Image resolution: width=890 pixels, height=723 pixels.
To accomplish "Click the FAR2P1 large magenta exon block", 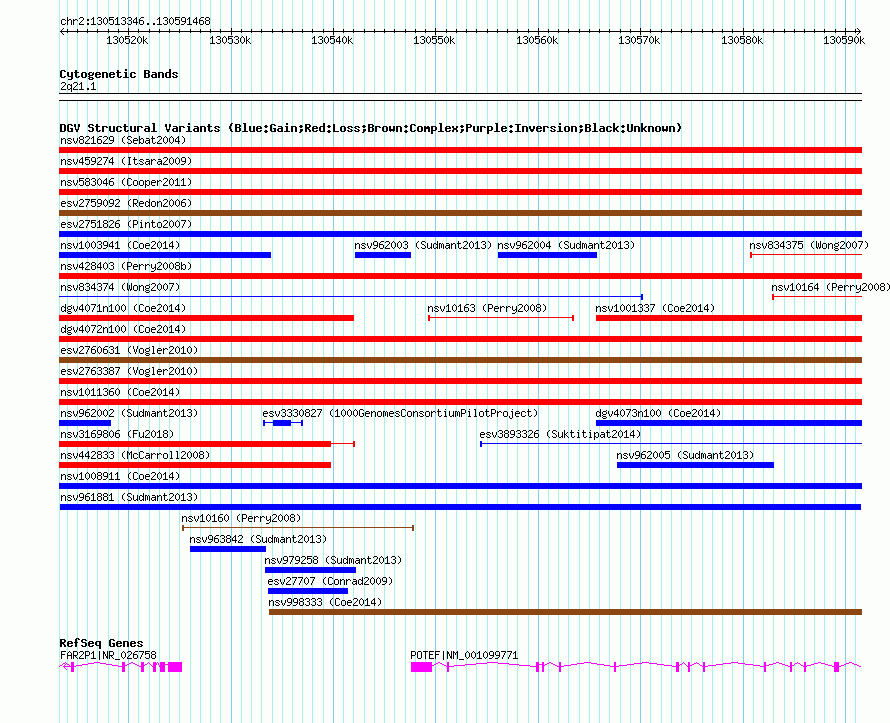I will pyautogui.click(x=175, y=667).
